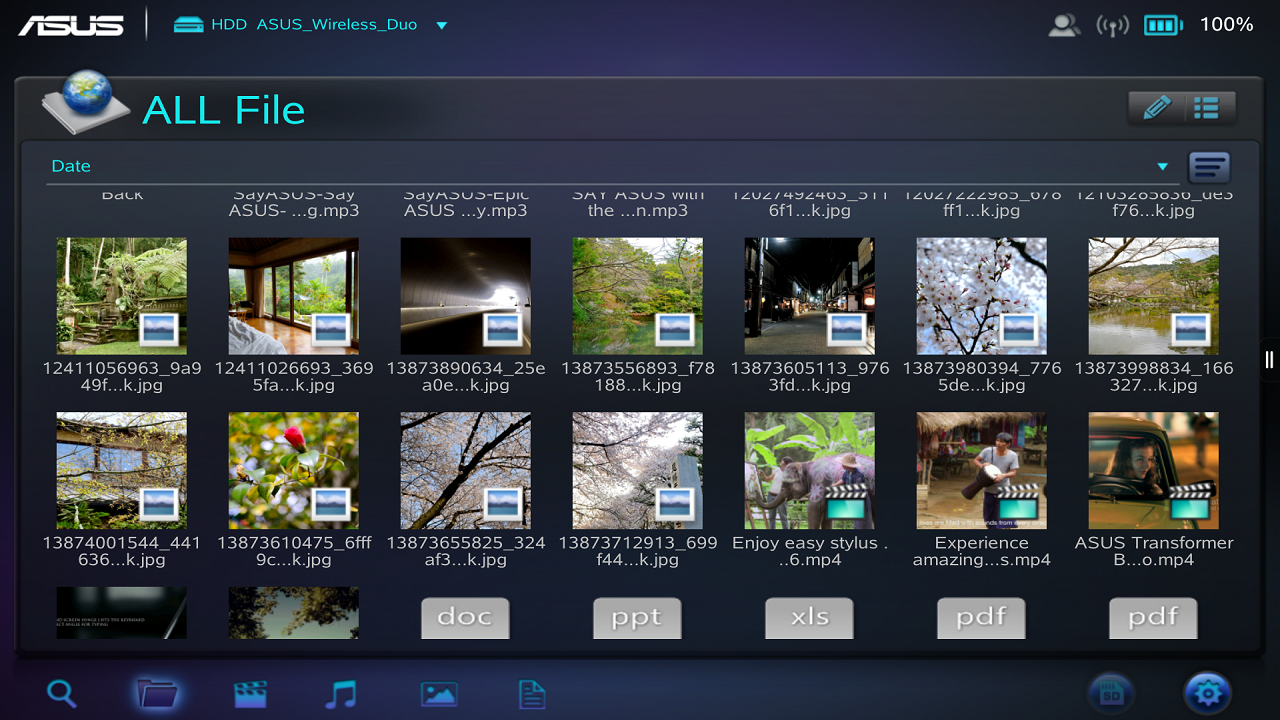Expand the Date field's arrow on the right
The width and height of the screenshot is (1280, 720).
[x=1162, y=166]
